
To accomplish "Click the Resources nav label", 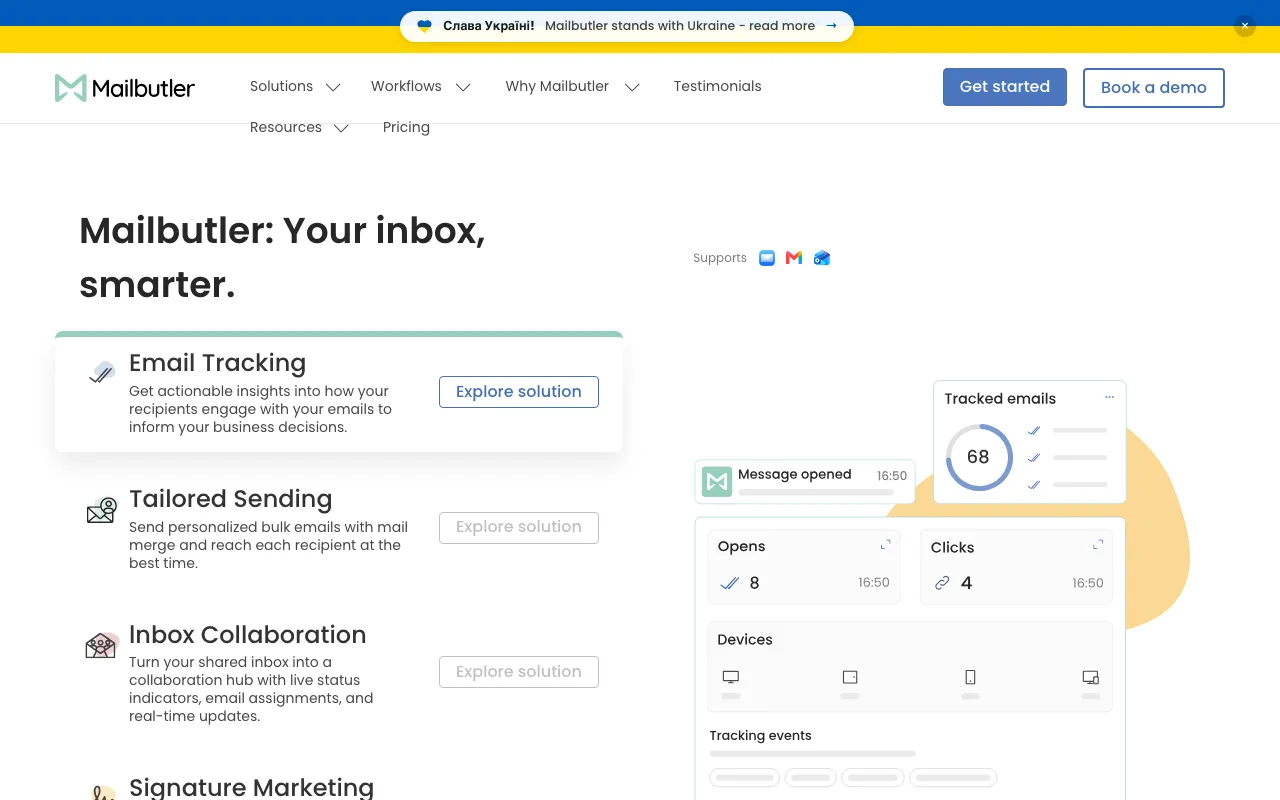I will click(x=286, y=127).
